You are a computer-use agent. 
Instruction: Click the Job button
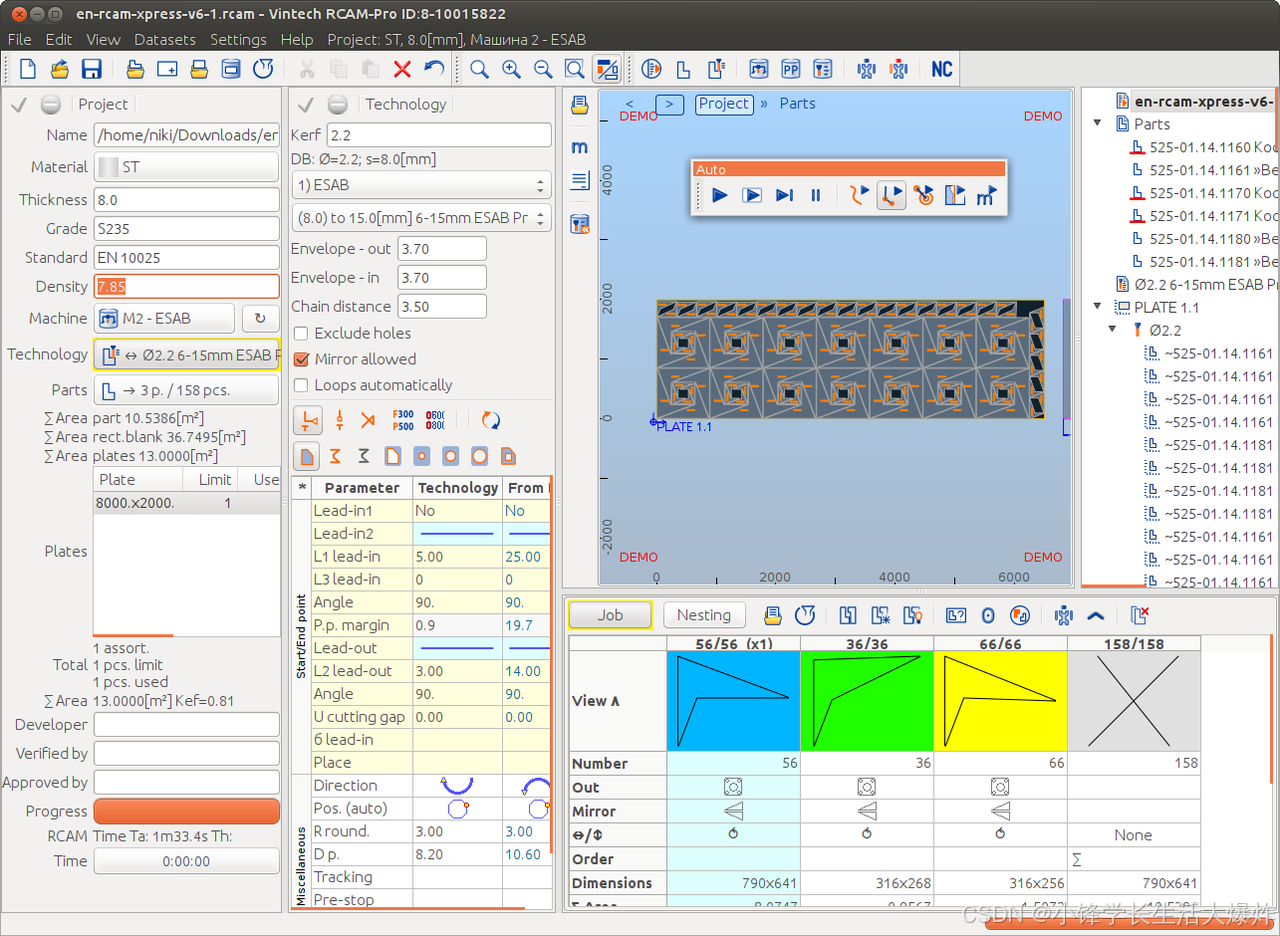point(610,615)
